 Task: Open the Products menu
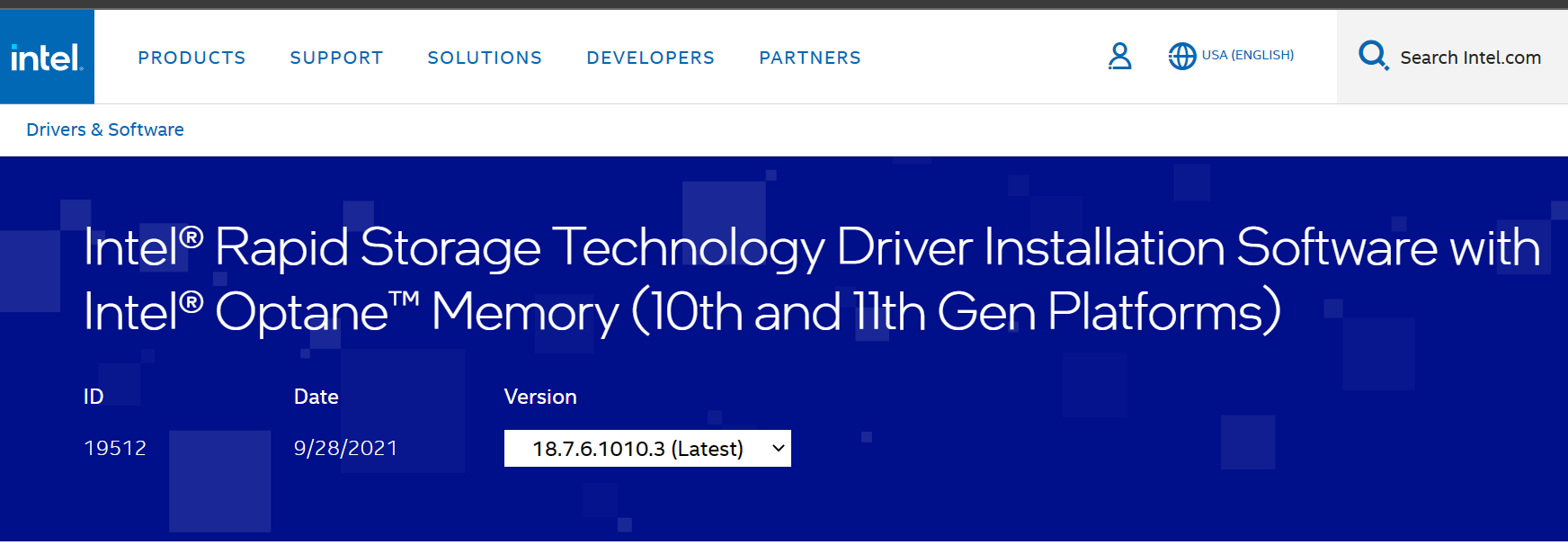[192, 58]
